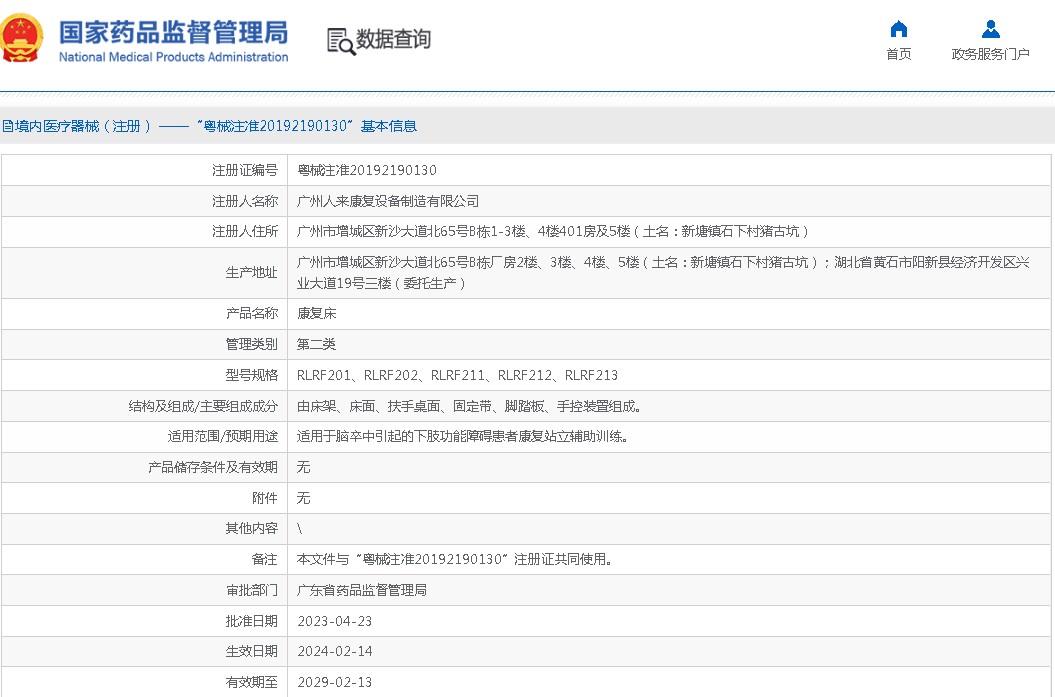Click the model specification RLRF201 row value
Viewport: 1055px width, 697px height.
pos(458,375)
